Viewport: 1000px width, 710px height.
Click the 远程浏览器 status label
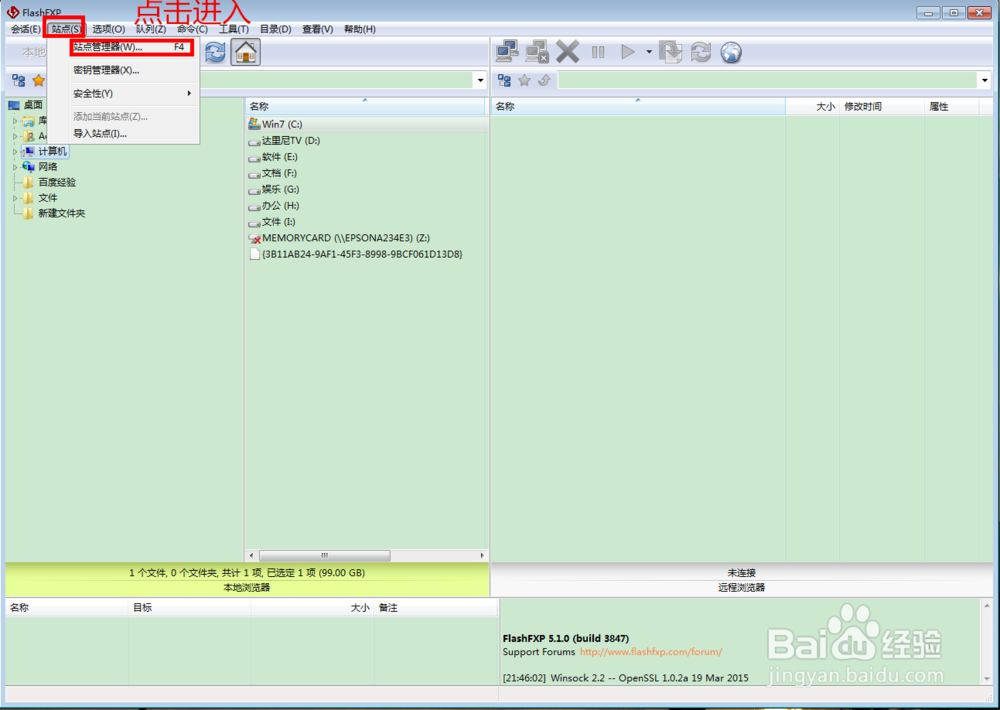[741, 588]
